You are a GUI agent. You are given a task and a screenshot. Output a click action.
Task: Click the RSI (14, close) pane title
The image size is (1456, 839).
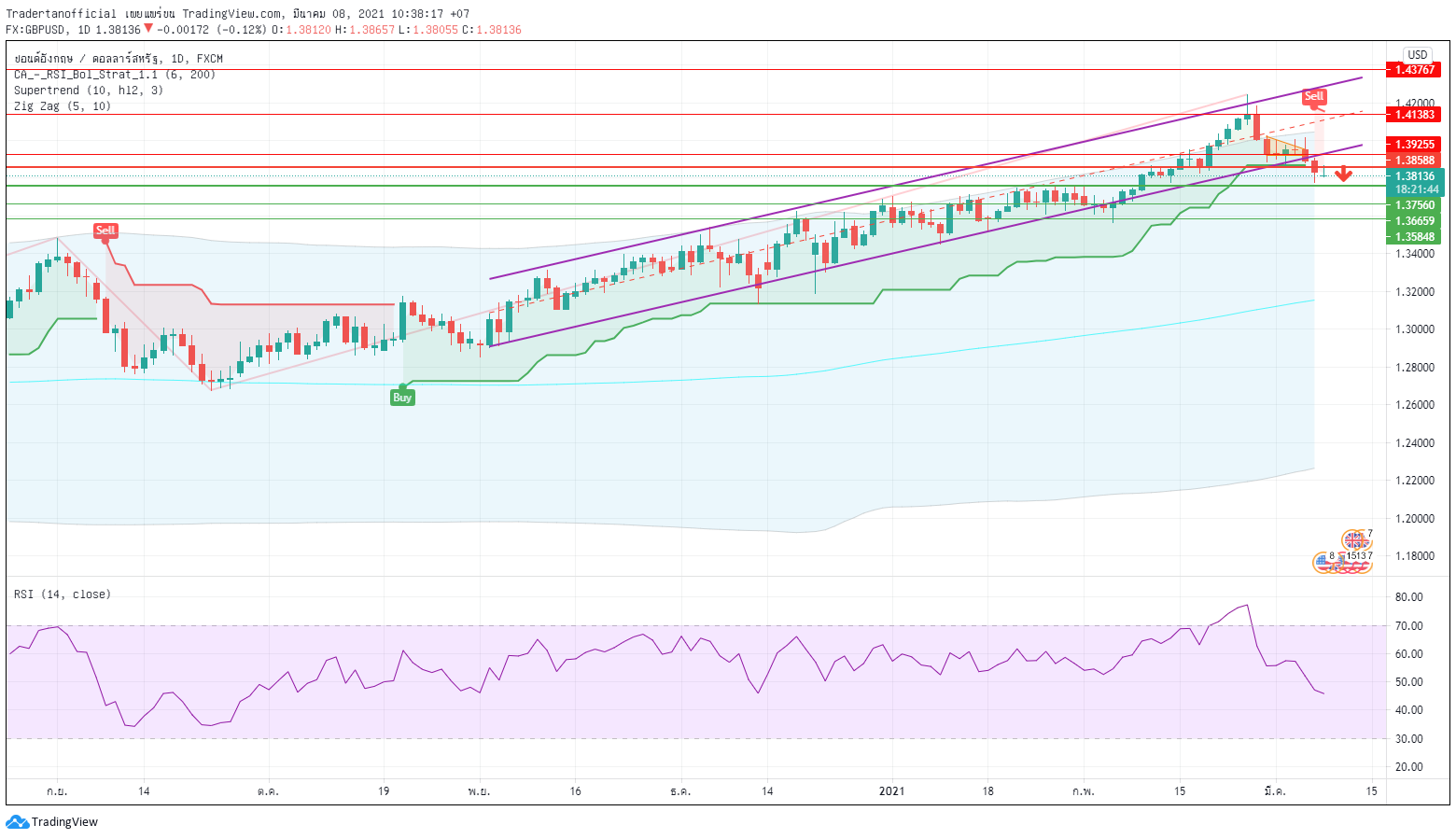pyautogui.click(x=62, y=594)
